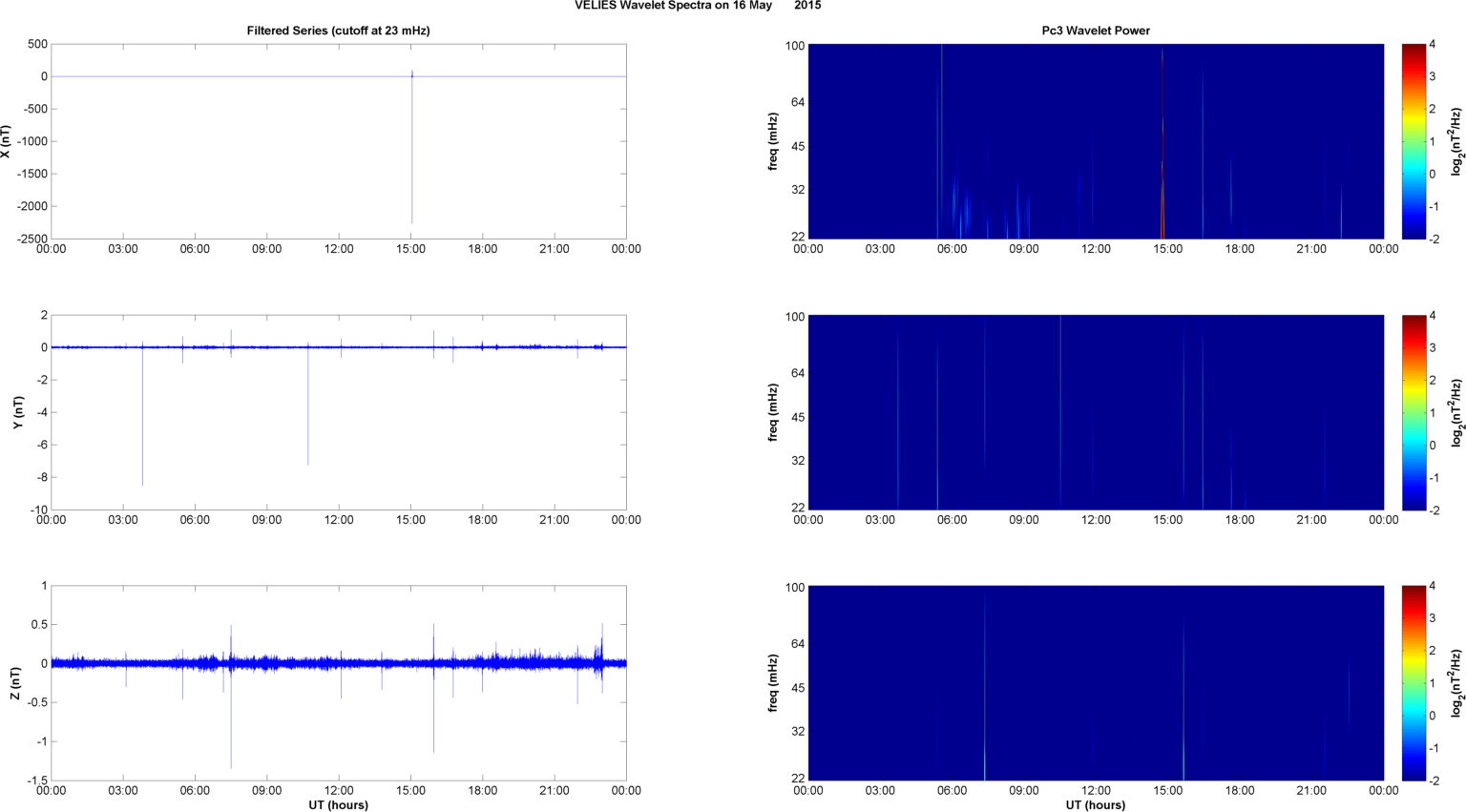This screenshot has height=812, width=1466.
Task: Click the 'Y (nT)' axis label
Action: 17,412
